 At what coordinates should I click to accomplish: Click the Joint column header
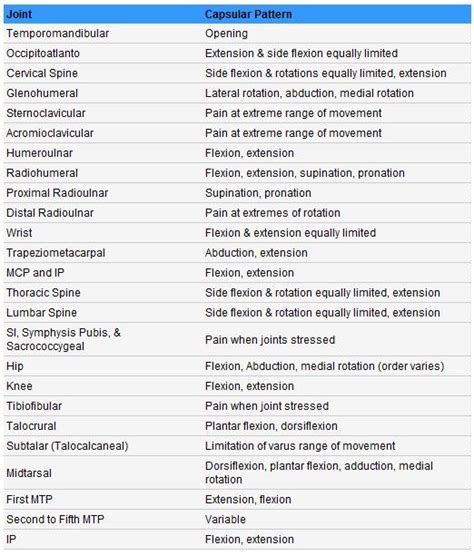[19, 14]
